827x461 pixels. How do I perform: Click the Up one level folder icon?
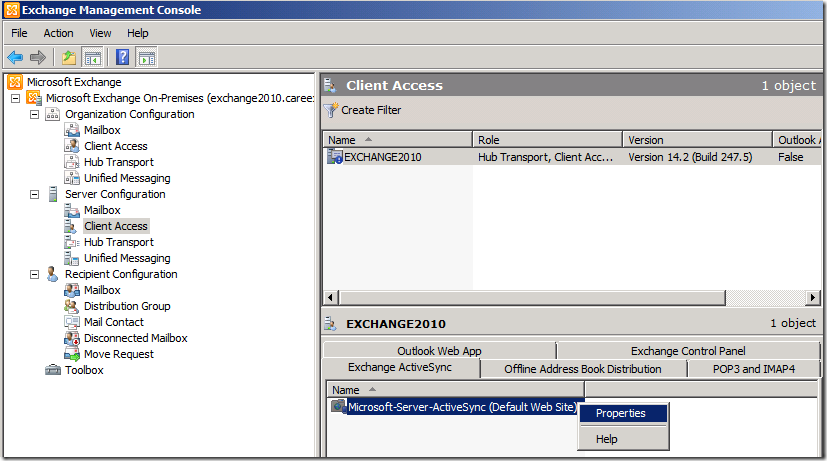(69, 57)
